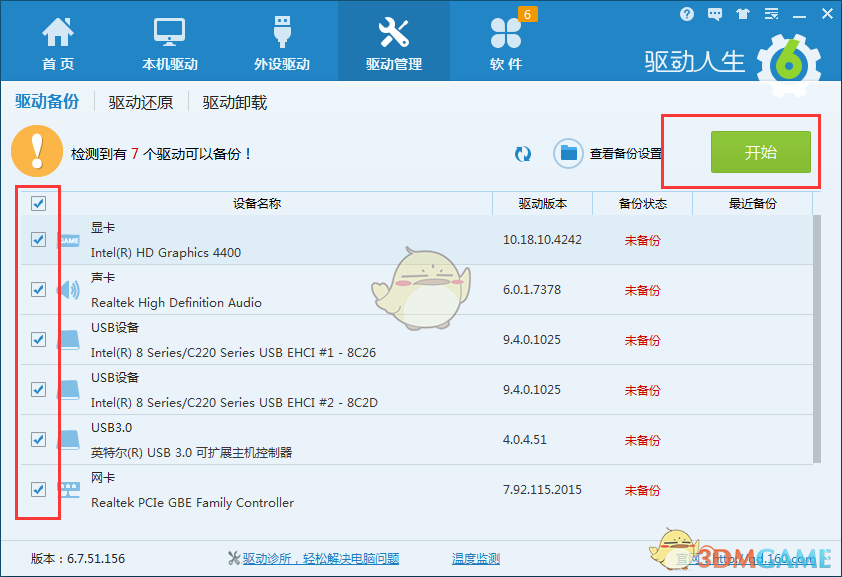
Task: Open the help question mark icon
Action: (686, 14)
